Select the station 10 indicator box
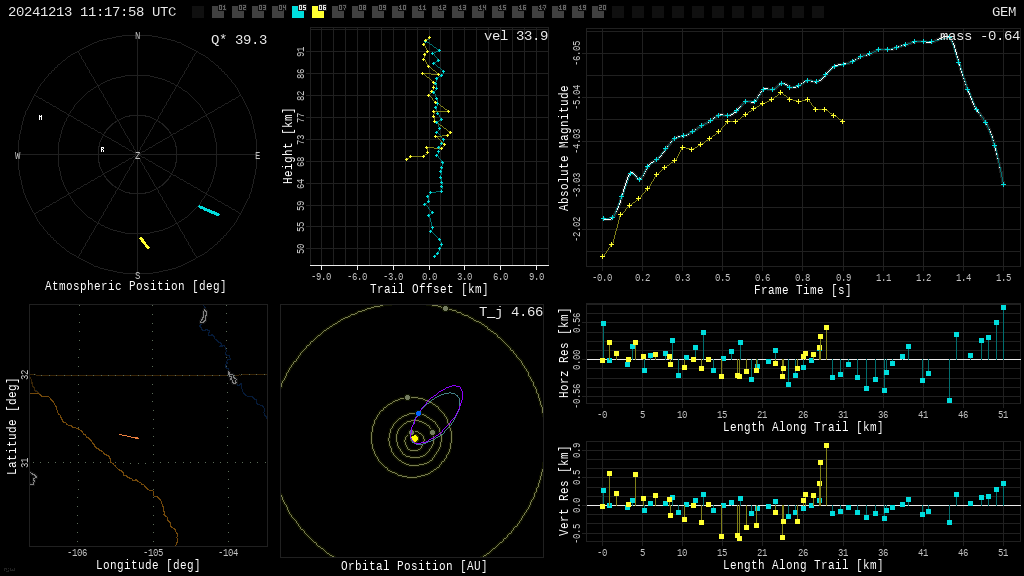1024x576 pixels. click(398, 12)
